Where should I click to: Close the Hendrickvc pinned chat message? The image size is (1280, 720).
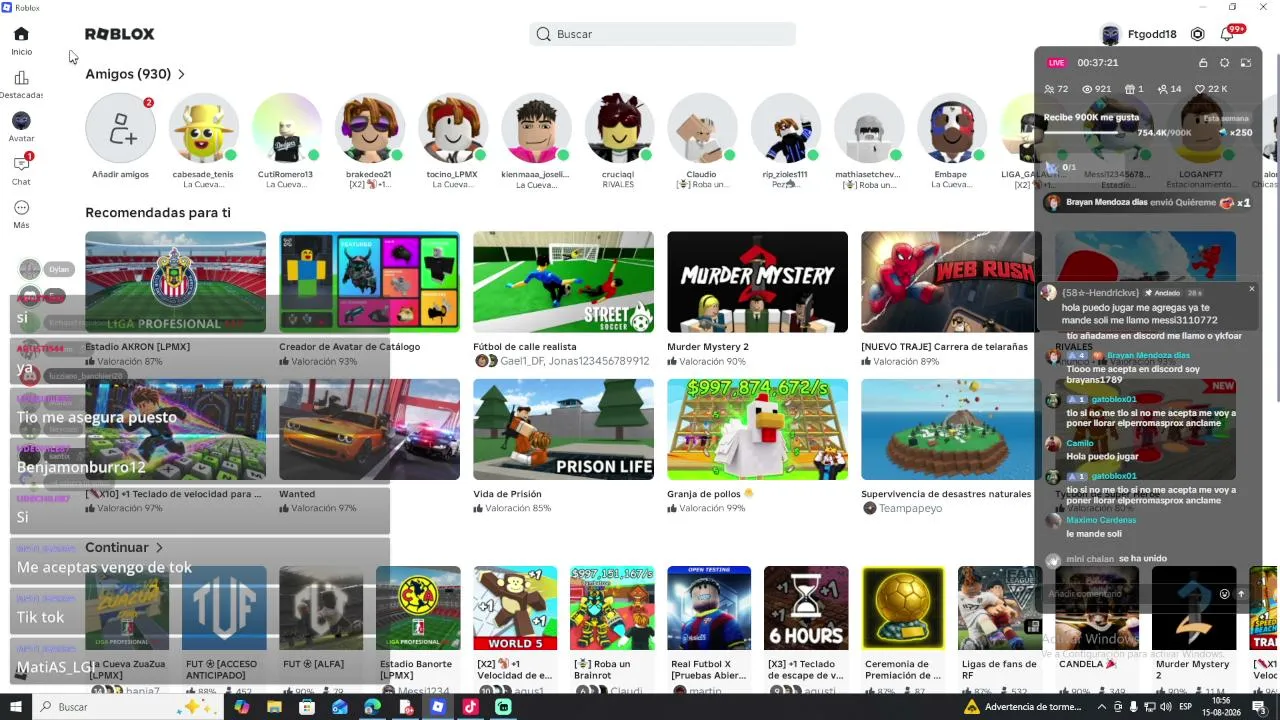click(x=1251, y=289)
